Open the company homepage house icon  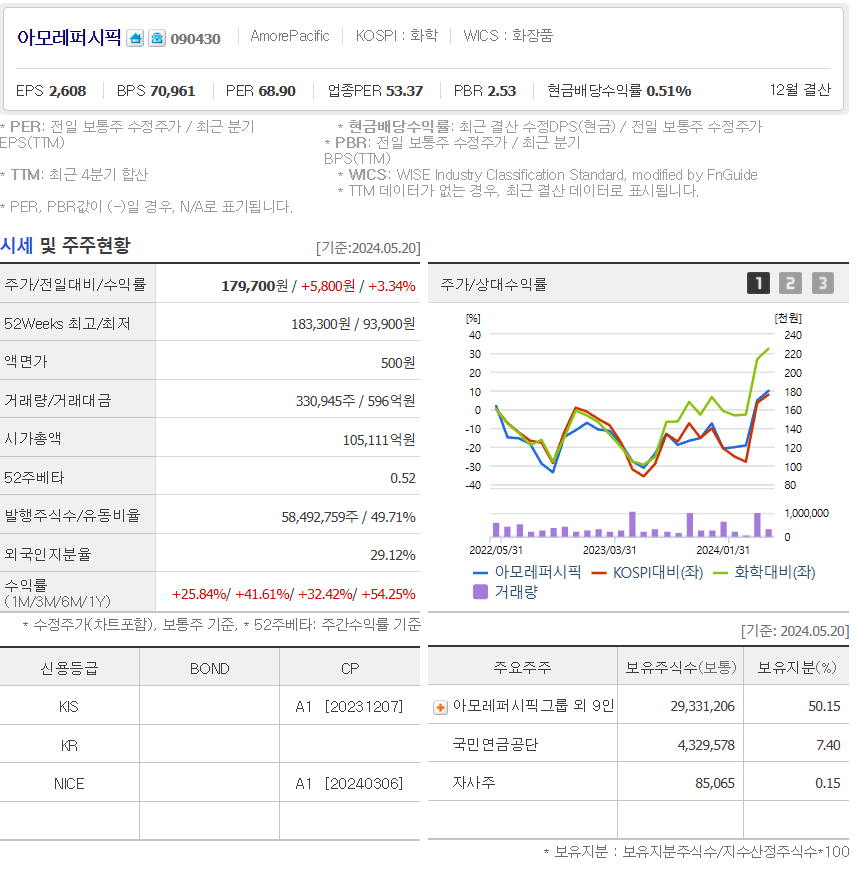135,38
